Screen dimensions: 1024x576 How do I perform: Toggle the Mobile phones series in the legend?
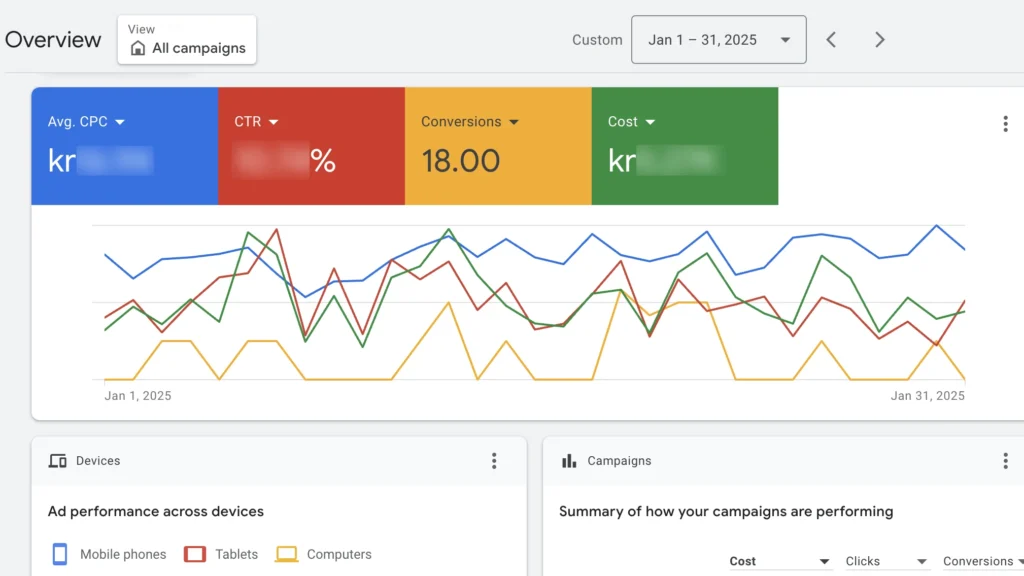click(x=107, y=554)
